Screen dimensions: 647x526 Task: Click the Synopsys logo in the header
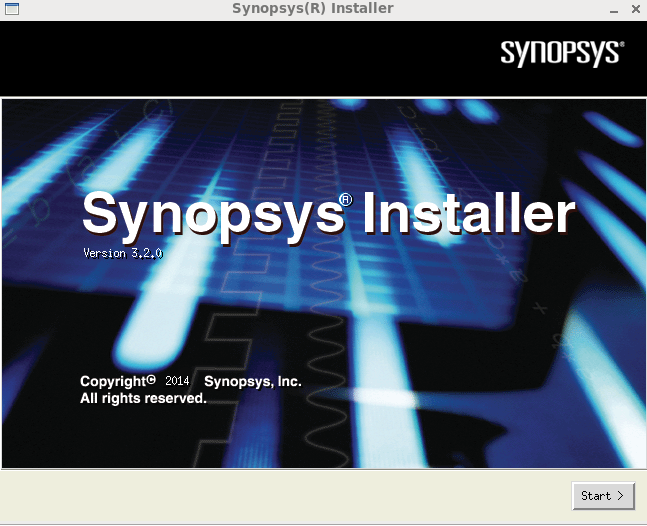[x=562, y=53]
